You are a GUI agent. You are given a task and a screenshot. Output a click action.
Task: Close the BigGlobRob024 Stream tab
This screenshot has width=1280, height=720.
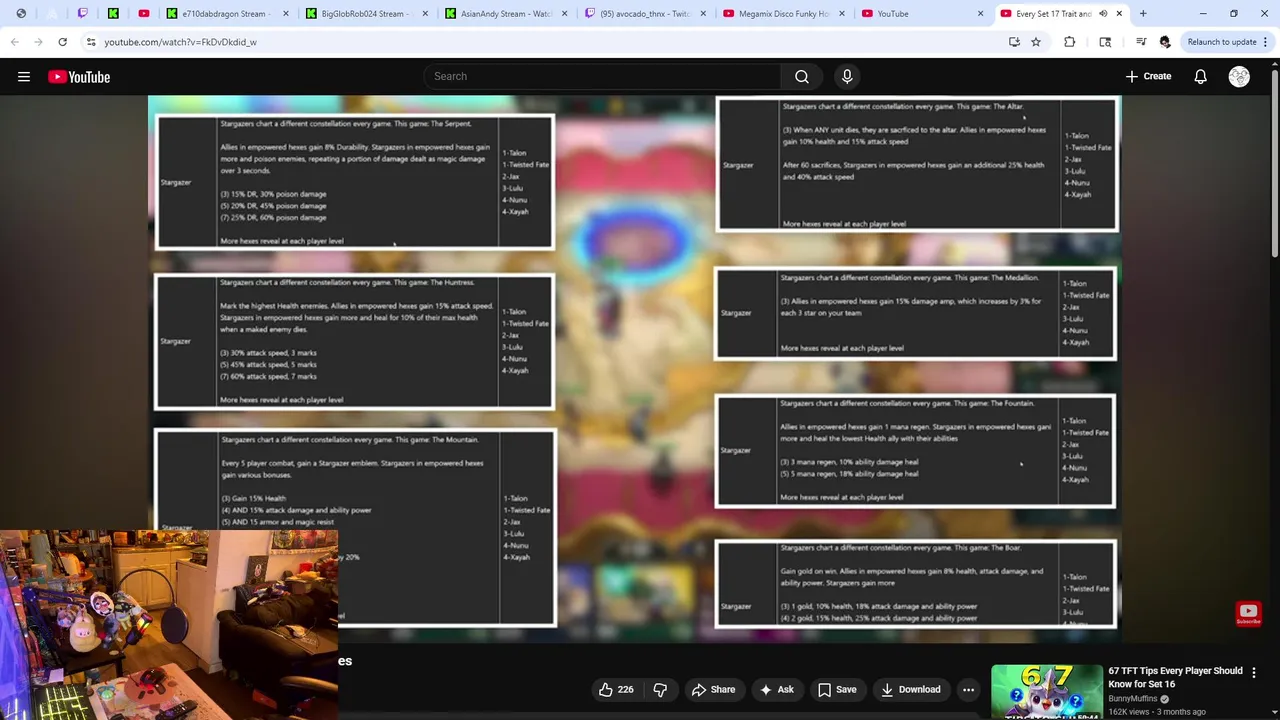click(424, 14)
